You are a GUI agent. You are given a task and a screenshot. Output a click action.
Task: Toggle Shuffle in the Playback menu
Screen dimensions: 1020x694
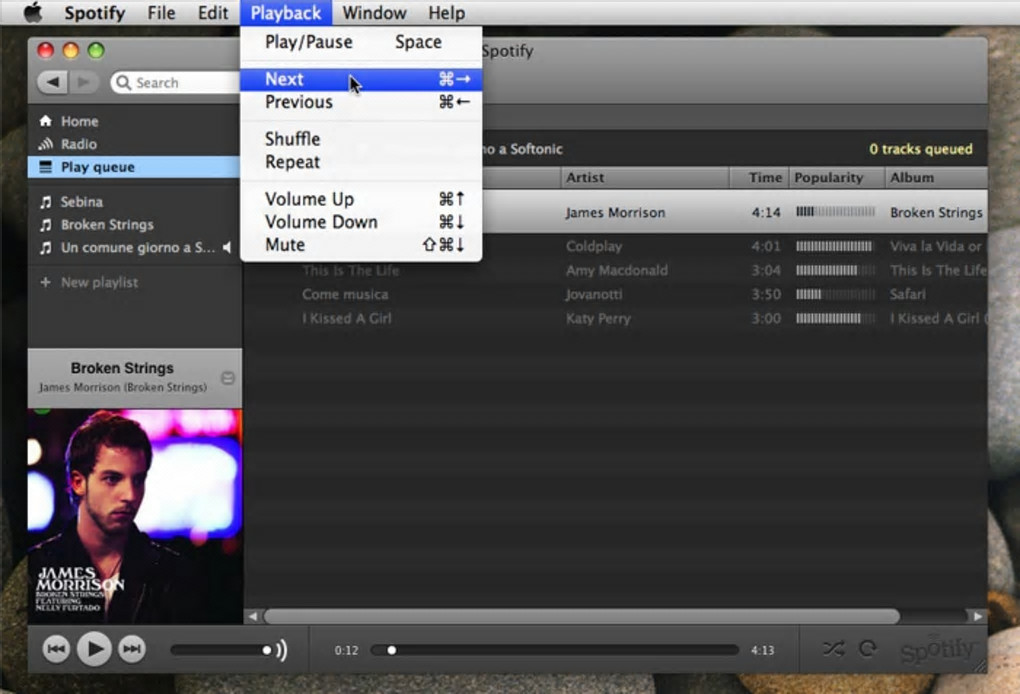pyautogui.click(x=361, y=139)
